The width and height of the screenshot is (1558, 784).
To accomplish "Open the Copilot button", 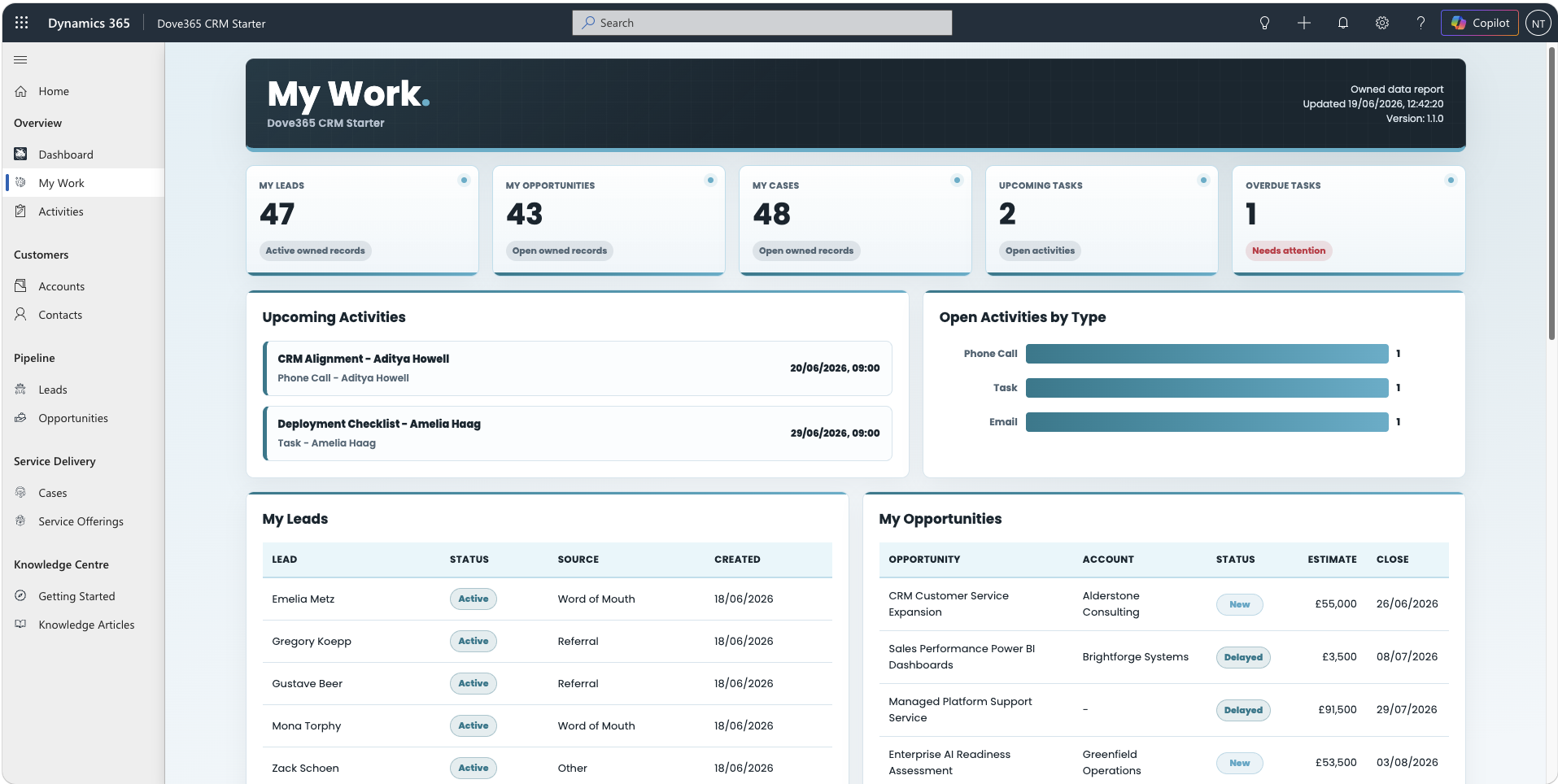I will 1479,23.
